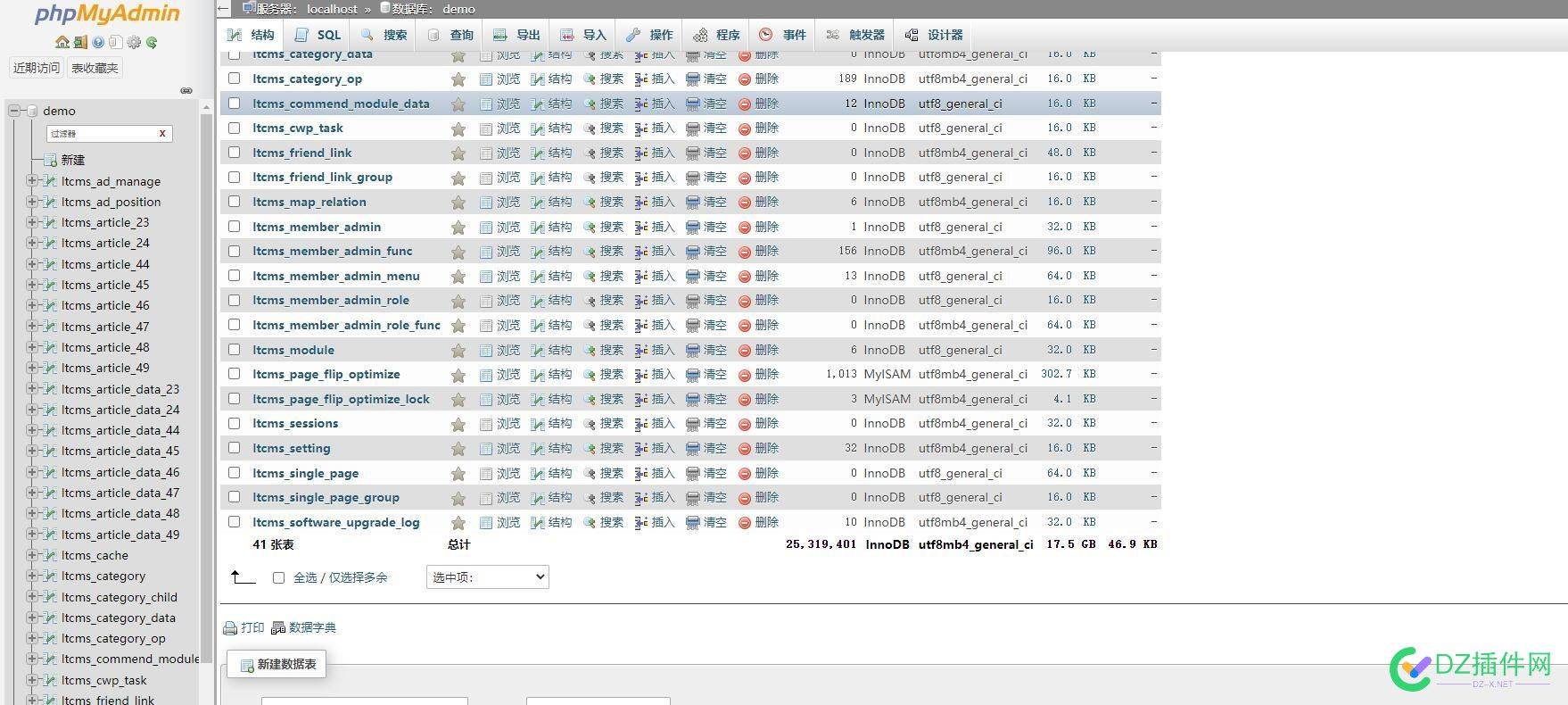The width and height of the screenshot is (1568, 705).
Task: Open the blue question mark docs icon
Action: [x=98, y=42]
